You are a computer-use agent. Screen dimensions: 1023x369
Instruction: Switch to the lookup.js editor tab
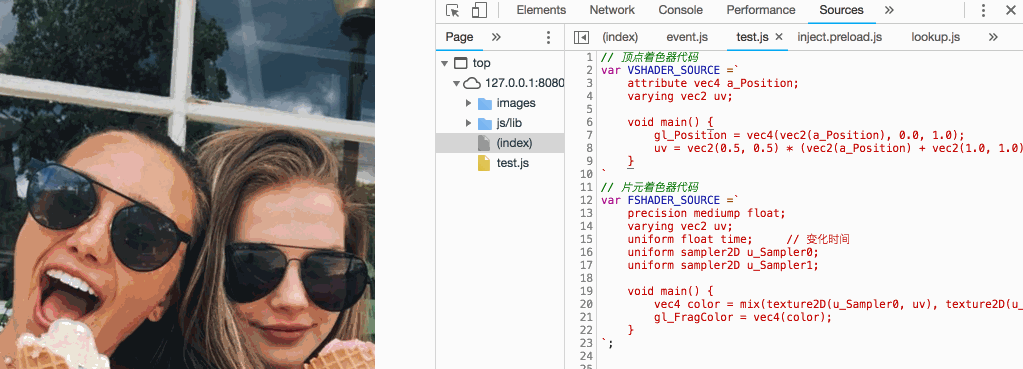tap(936, 37)
